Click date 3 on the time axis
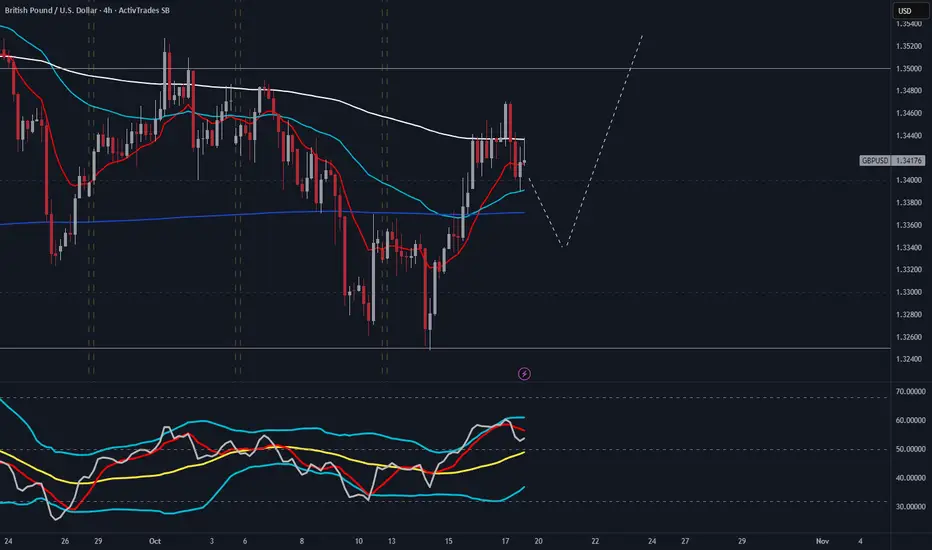932x550 pixels. [x=212, y=541]
